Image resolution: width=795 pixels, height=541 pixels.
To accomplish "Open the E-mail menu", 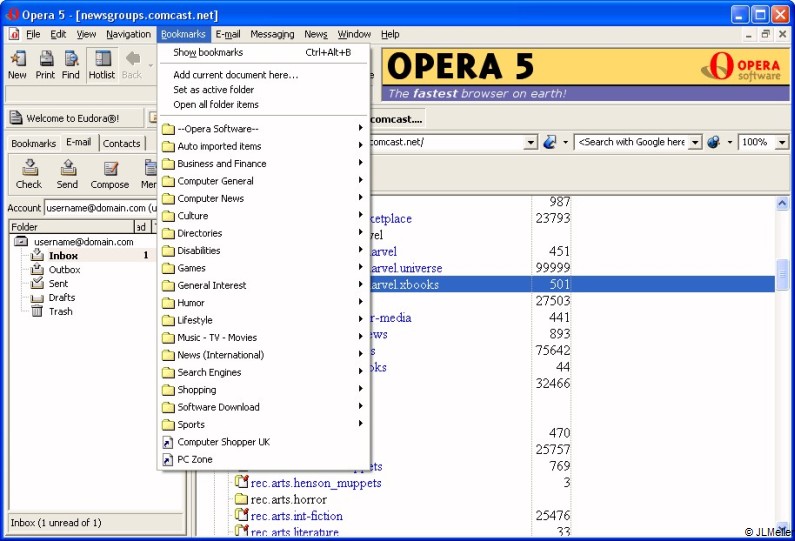I will coord(228,34).
